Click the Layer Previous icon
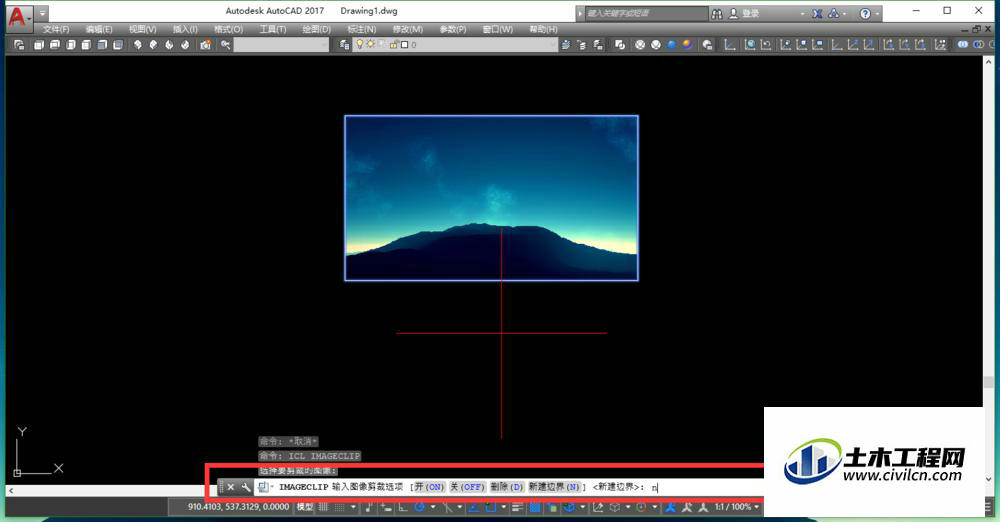The height and width of the screenshot is (522, 1000). pos(582,45)
